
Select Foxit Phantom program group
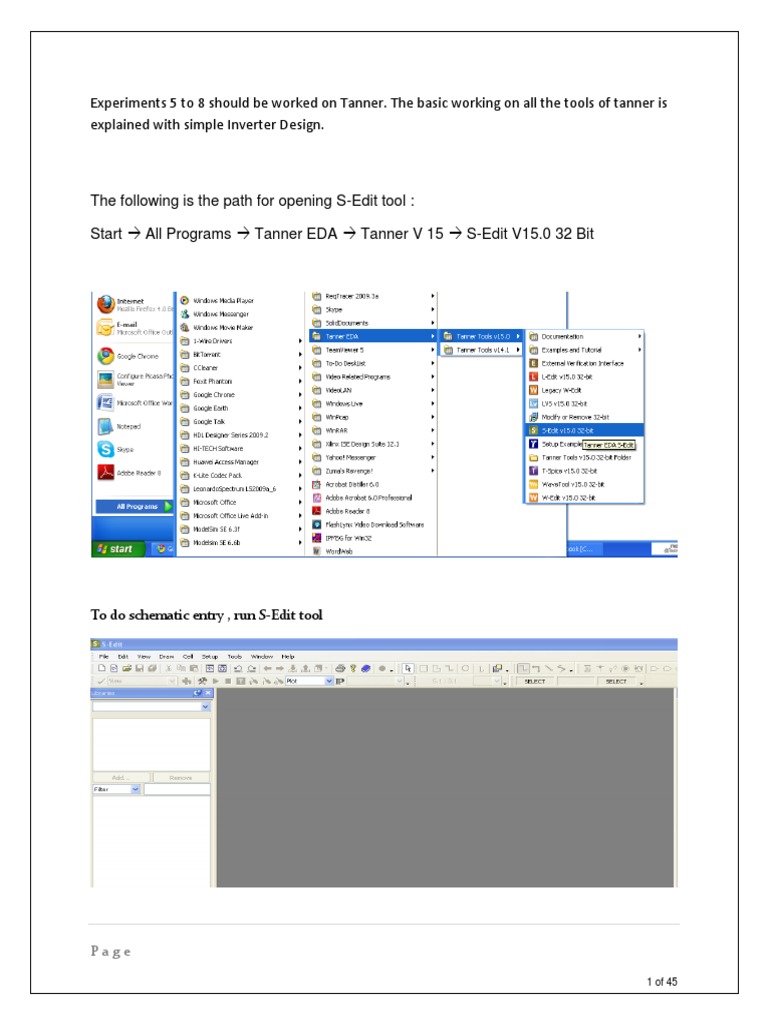[240, 381]
